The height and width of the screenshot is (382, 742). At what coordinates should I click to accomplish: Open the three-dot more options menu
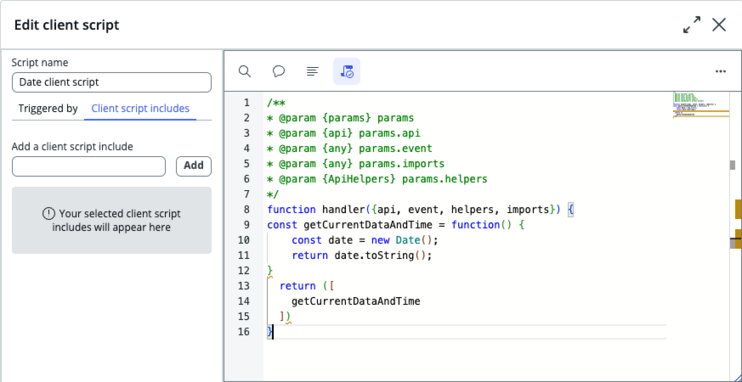720,71
